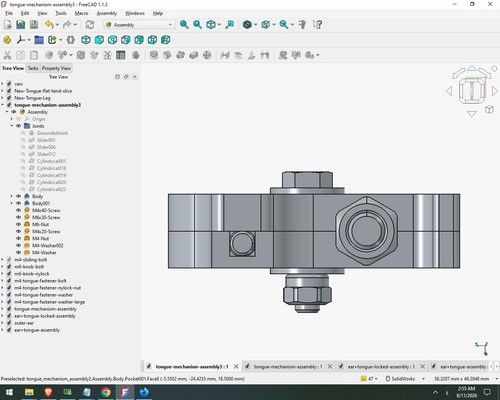The width and height of the screenshot is (500, 400).
Task: Show the hidden Slider001 joint
Action: click(23, 140)
